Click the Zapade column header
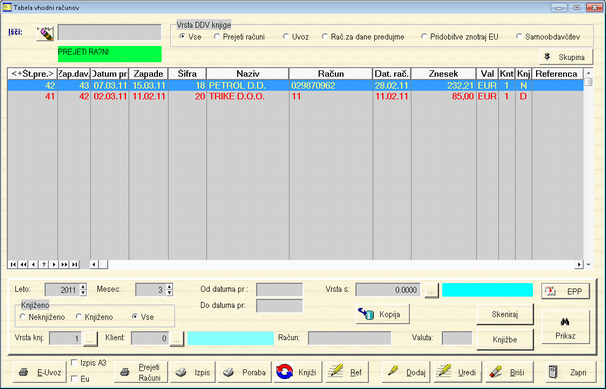This screenshot has width=606, height=389. 148,73
